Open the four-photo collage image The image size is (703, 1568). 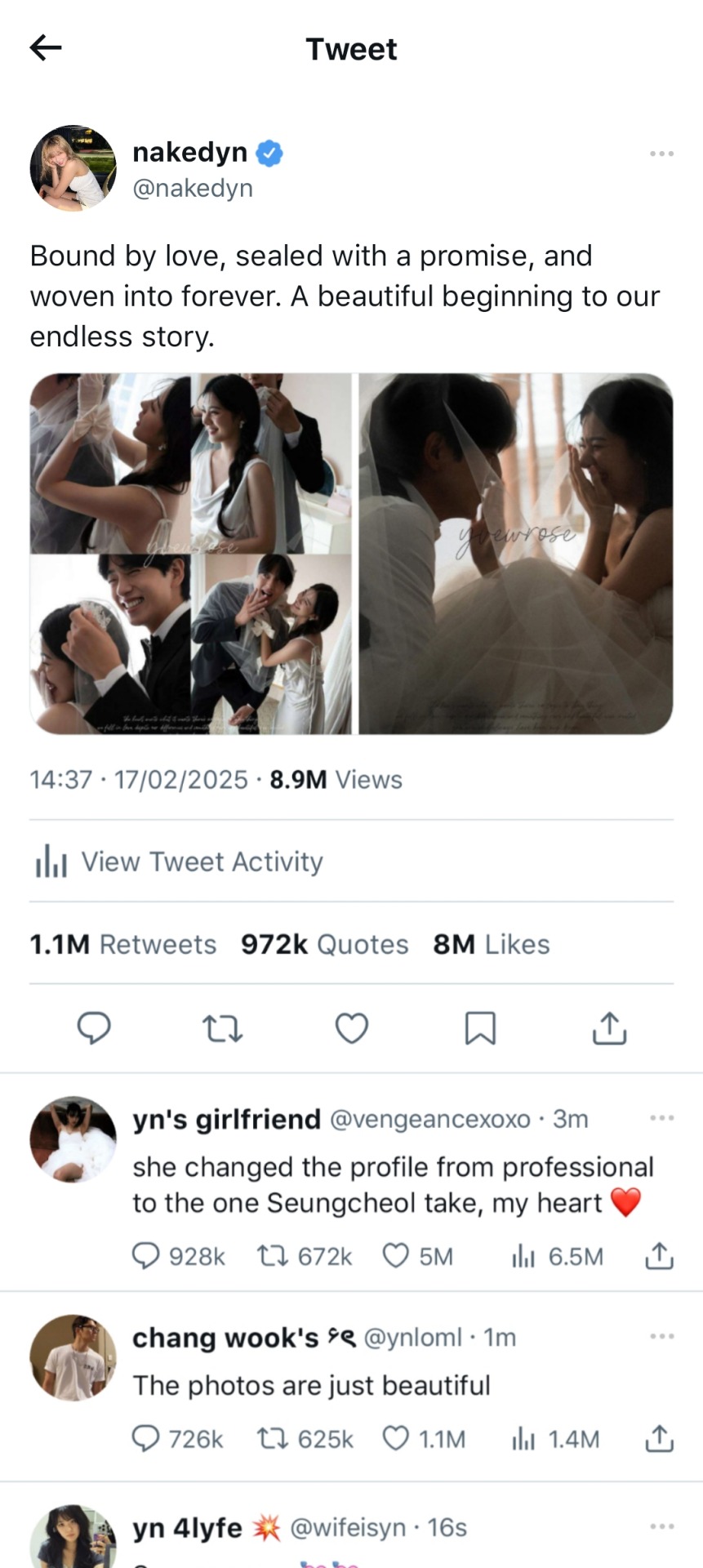click(191, 554)
